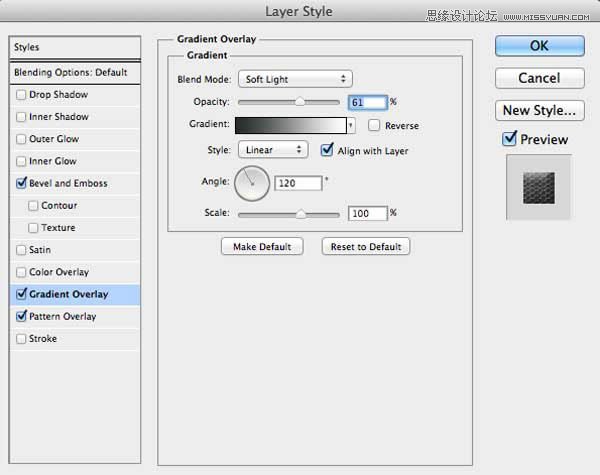Click the OK button
The width and height of the screenshot is (600, 475).
point(540,46)
